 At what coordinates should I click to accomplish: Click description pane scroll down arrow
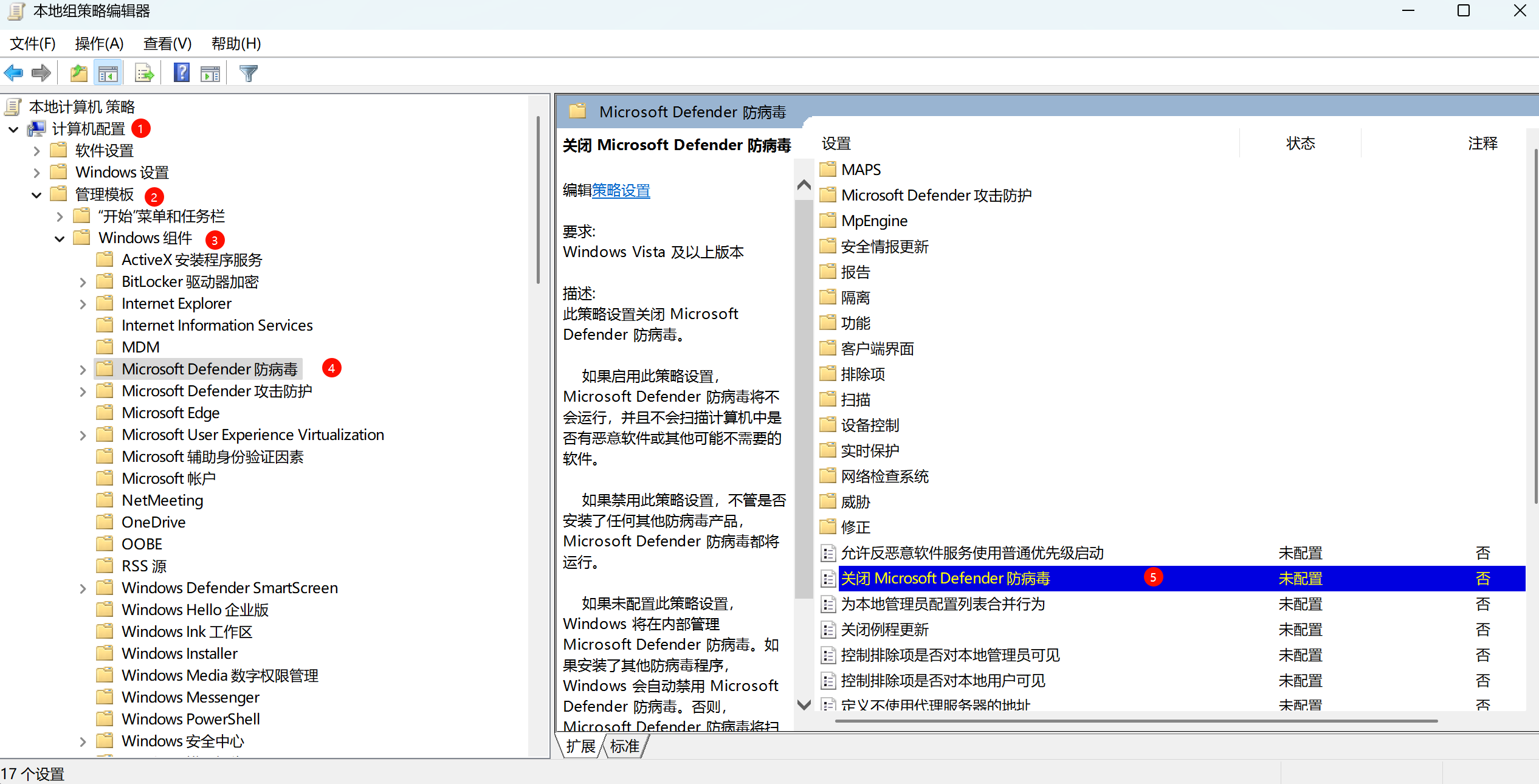tap(804, 704)
